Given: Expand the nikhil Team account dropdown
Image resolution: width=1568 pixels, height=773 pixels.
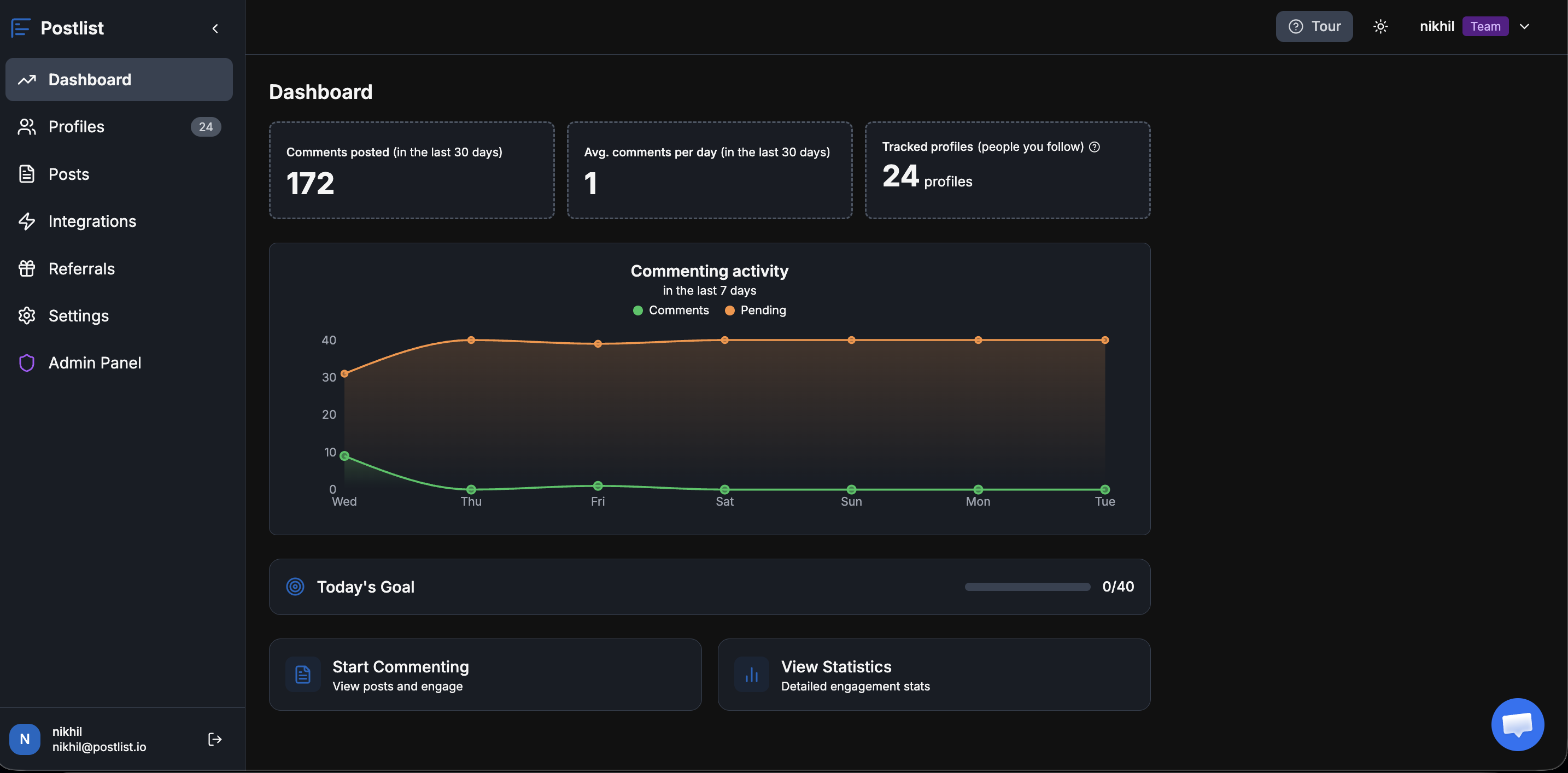Looking at the screenshot, I should (1524, 26).
